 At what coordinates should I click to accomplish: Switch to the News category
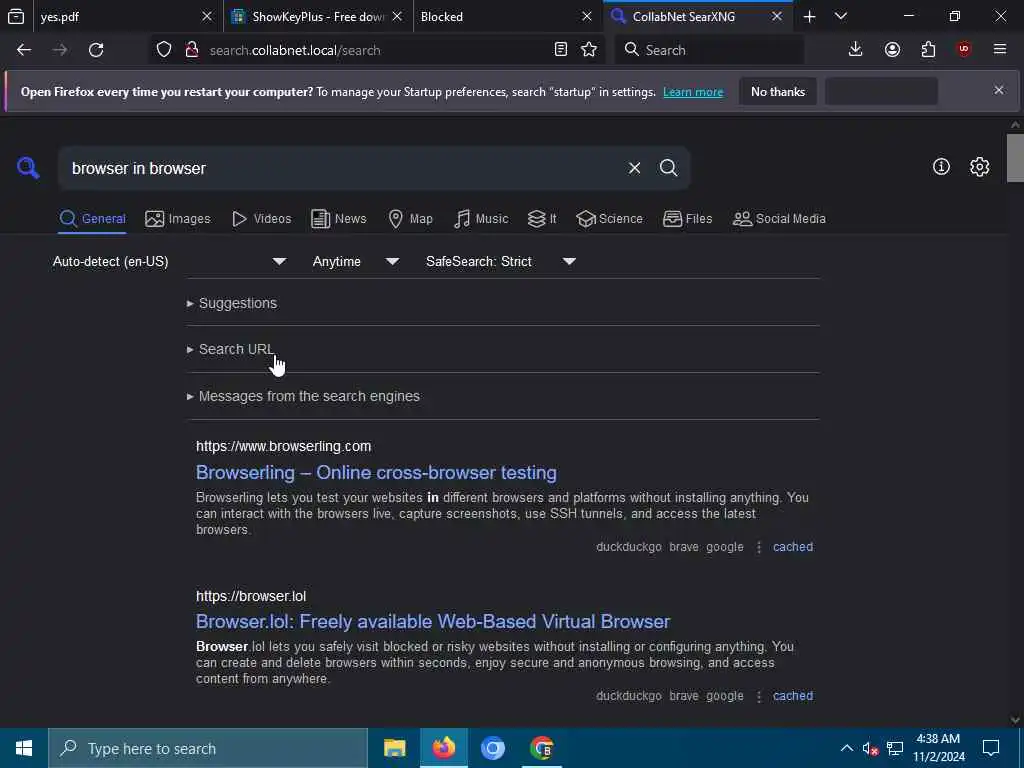pos(338,219)
